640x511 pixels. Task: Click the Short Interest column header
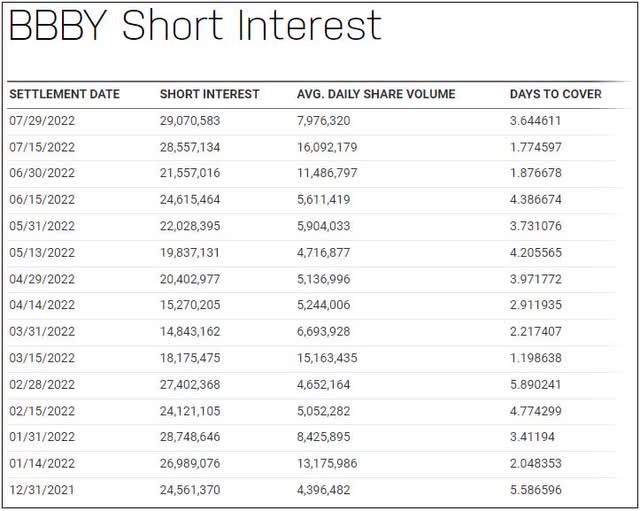pyautogui.click(x=210, y=94)
